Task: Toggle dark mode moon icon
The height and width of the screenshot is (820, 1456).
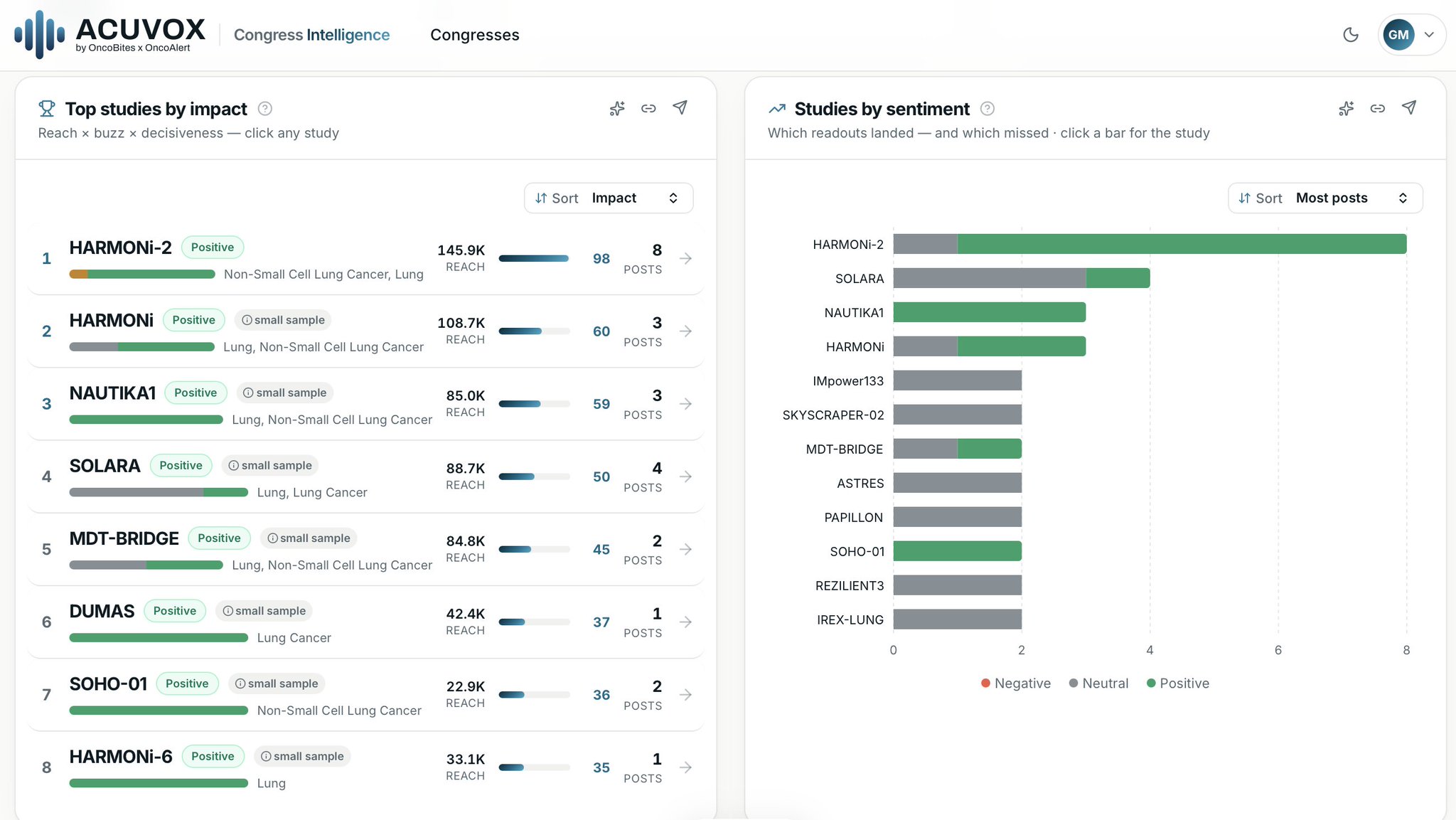Action: (1351, 35)
